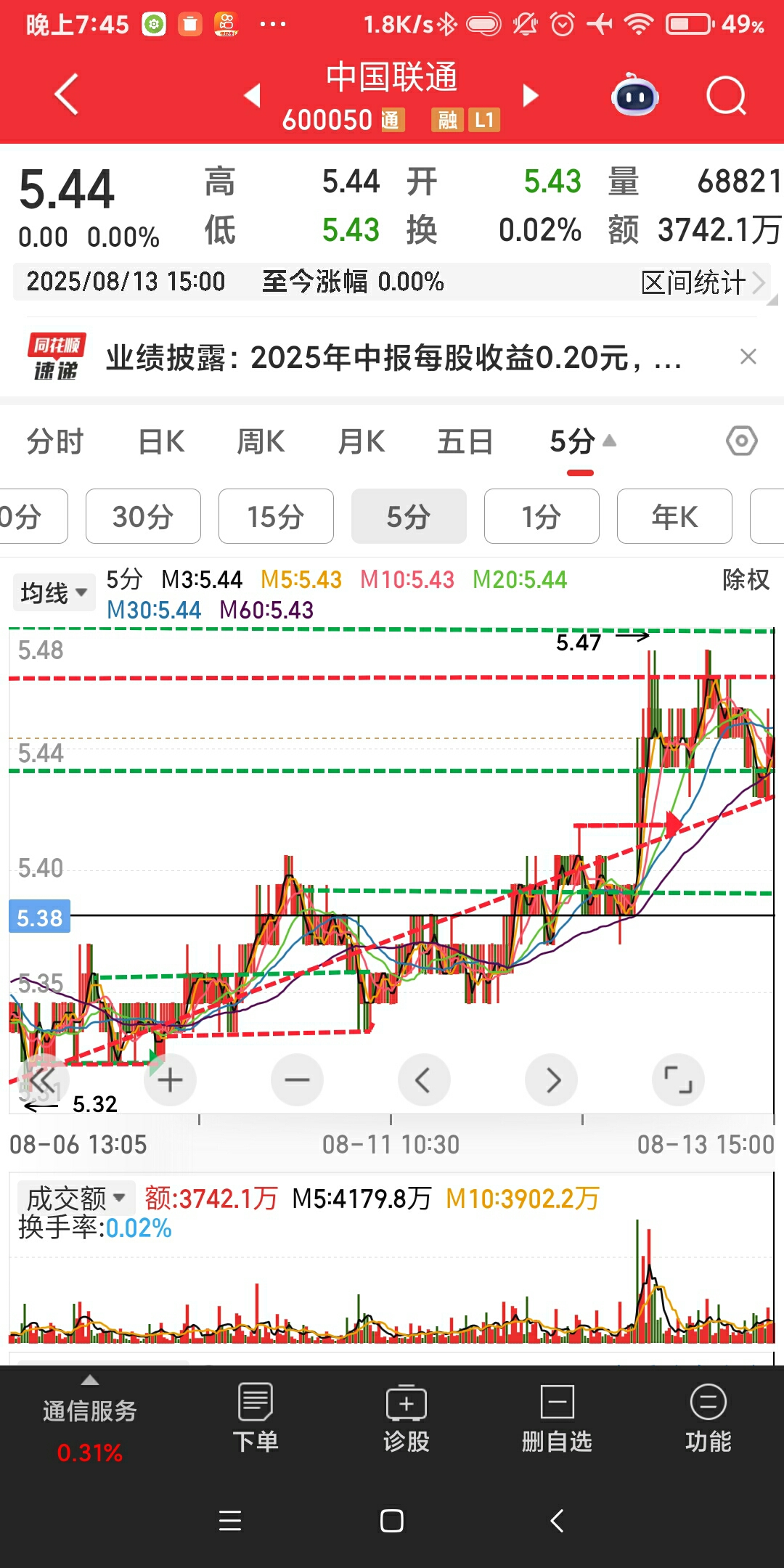This screenshot has width=784, height=1568.
Task: Tap Android back navigation button
Action: coord(557,1520)
